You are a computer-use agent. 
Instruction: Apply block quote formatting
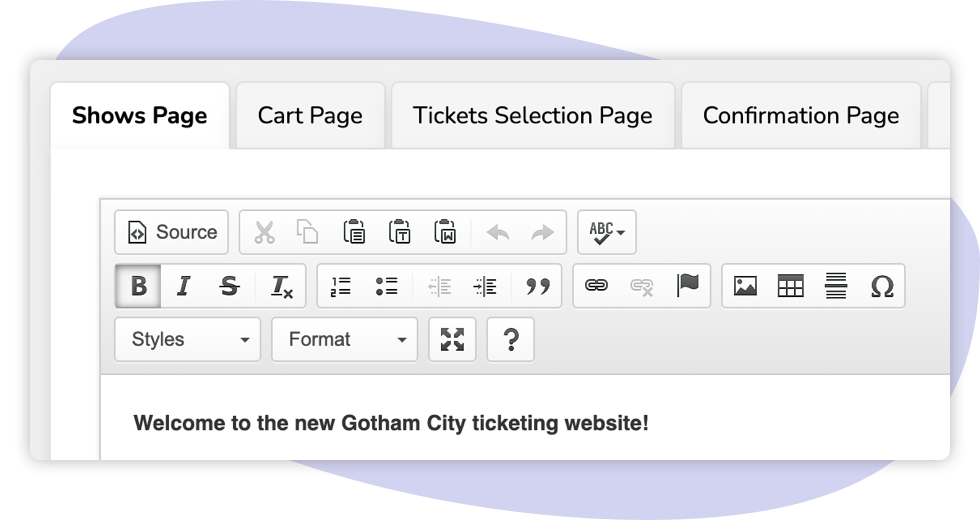coord(538,287)
